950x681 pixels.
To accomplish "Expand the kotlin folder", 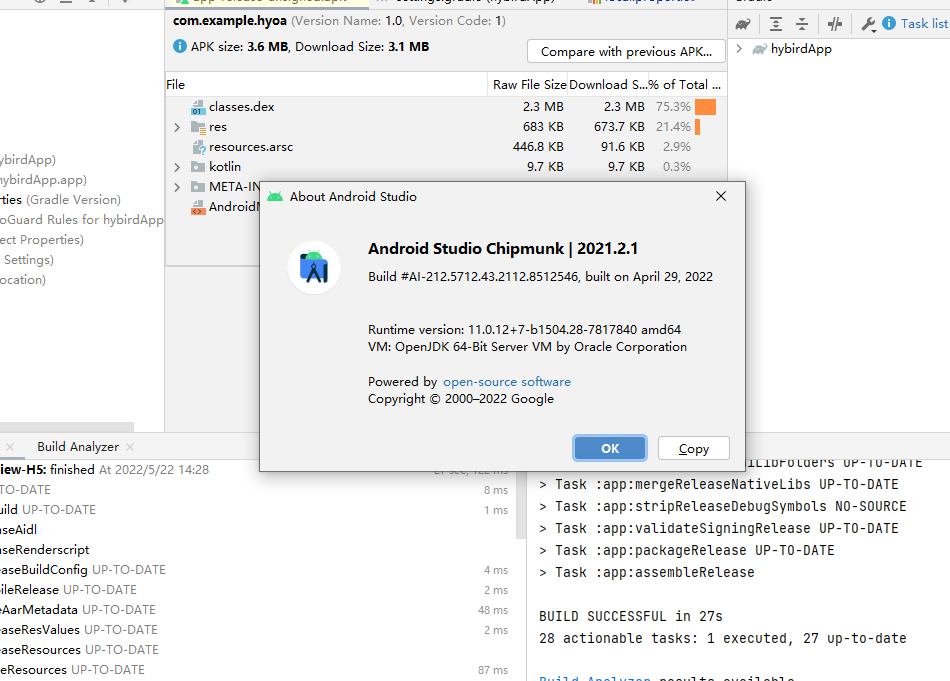I will tap(177, 167).
